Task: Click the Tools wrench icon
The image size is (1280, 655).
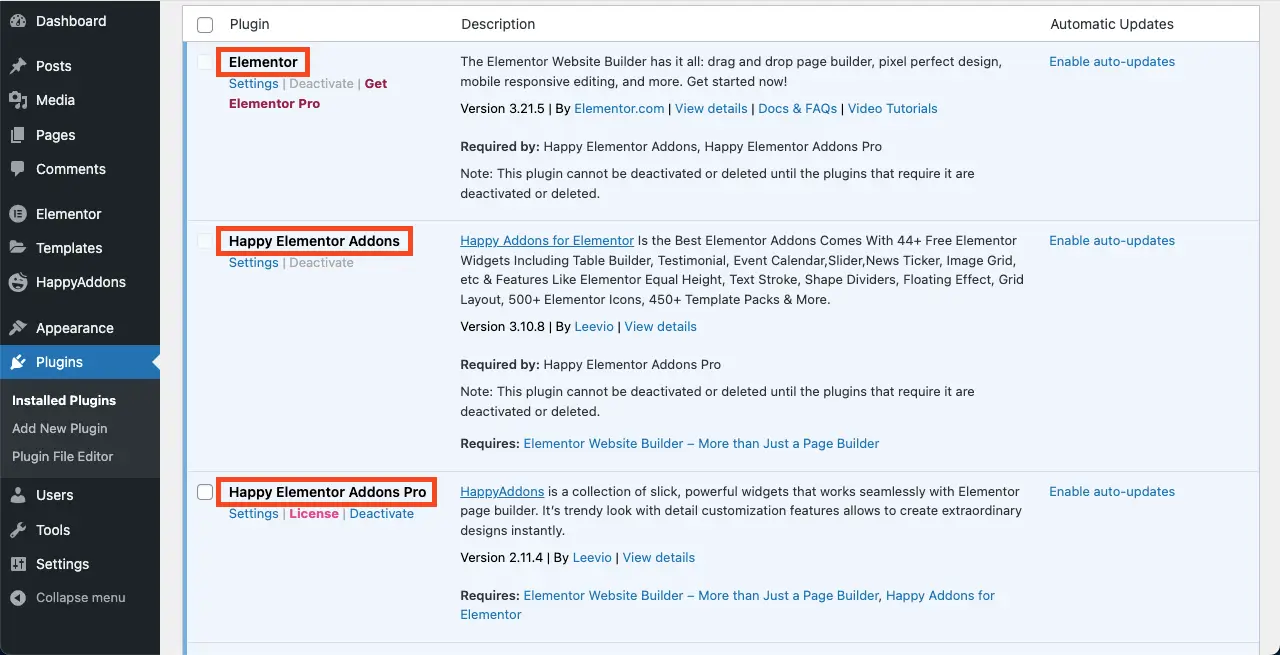Action: [x=18, y=530]
